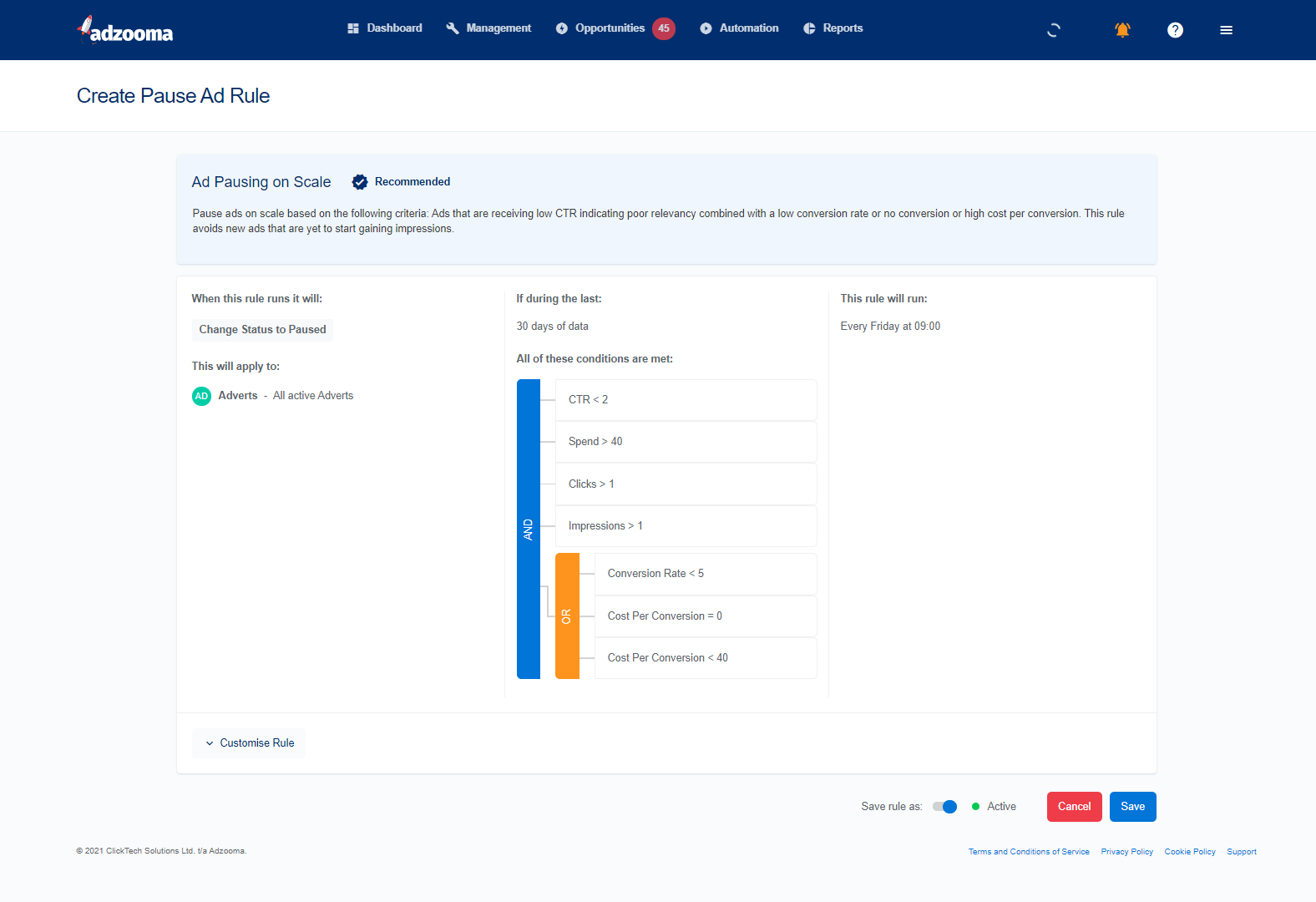The image size is (1316, 902).
Task: Click the notification bell icon
Action: point(1122,30)
